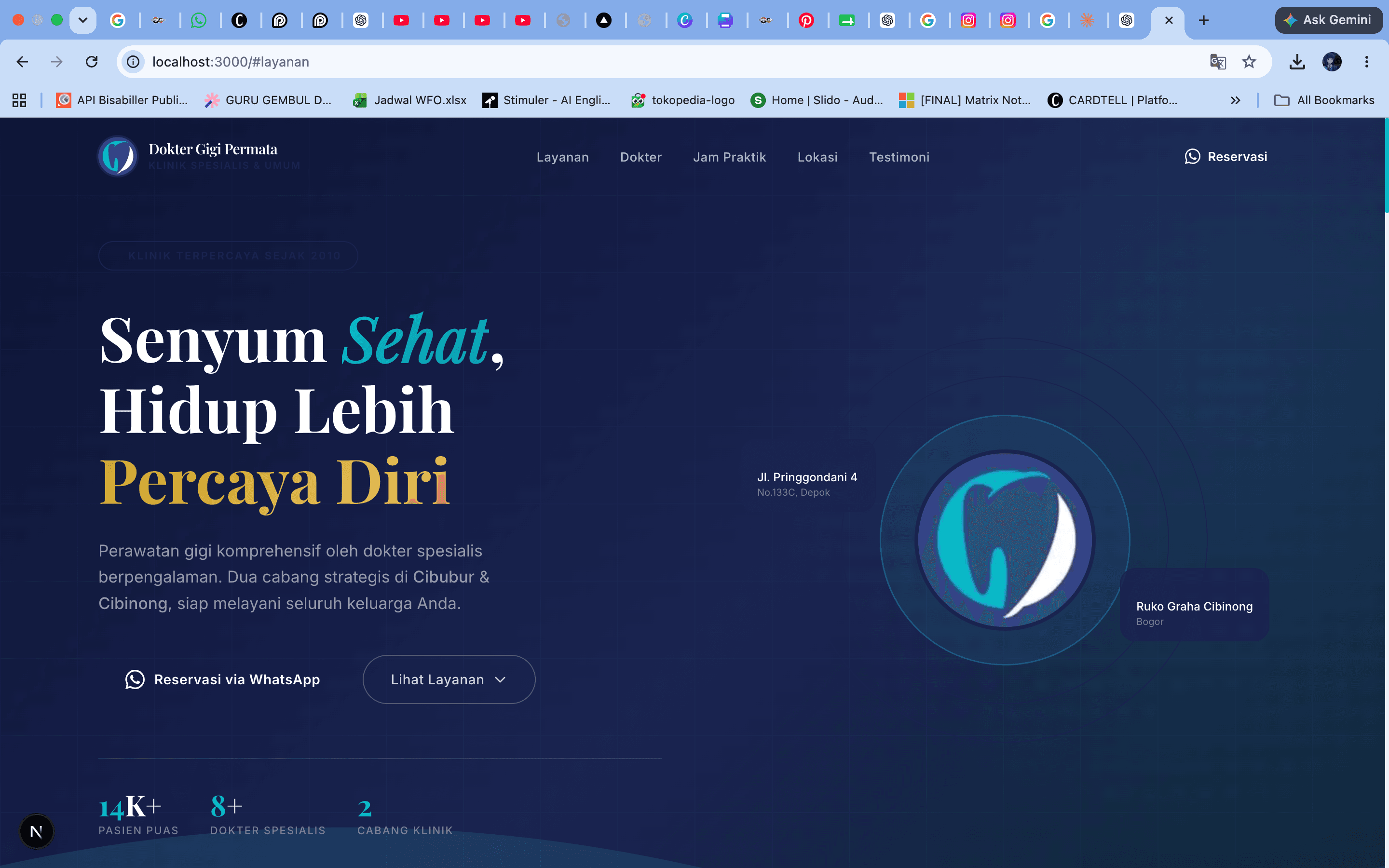1389x868 pixels.
Task: View site information for localhost
Action: (133, 61)
